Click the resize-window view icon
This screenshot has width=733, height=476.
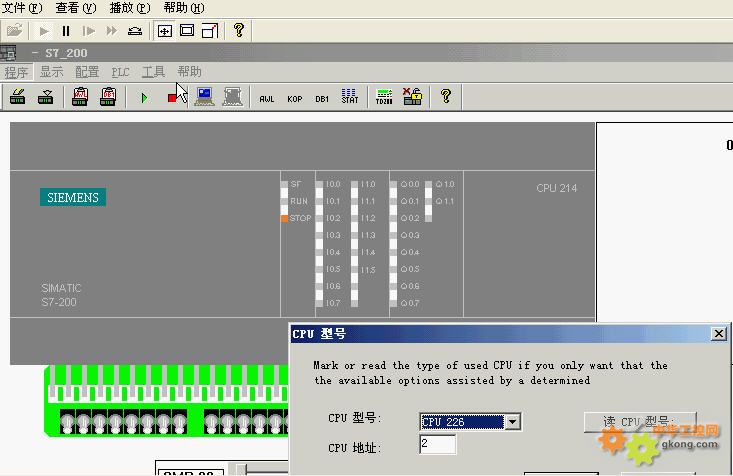pyautogui.click(x=209, y=31)
